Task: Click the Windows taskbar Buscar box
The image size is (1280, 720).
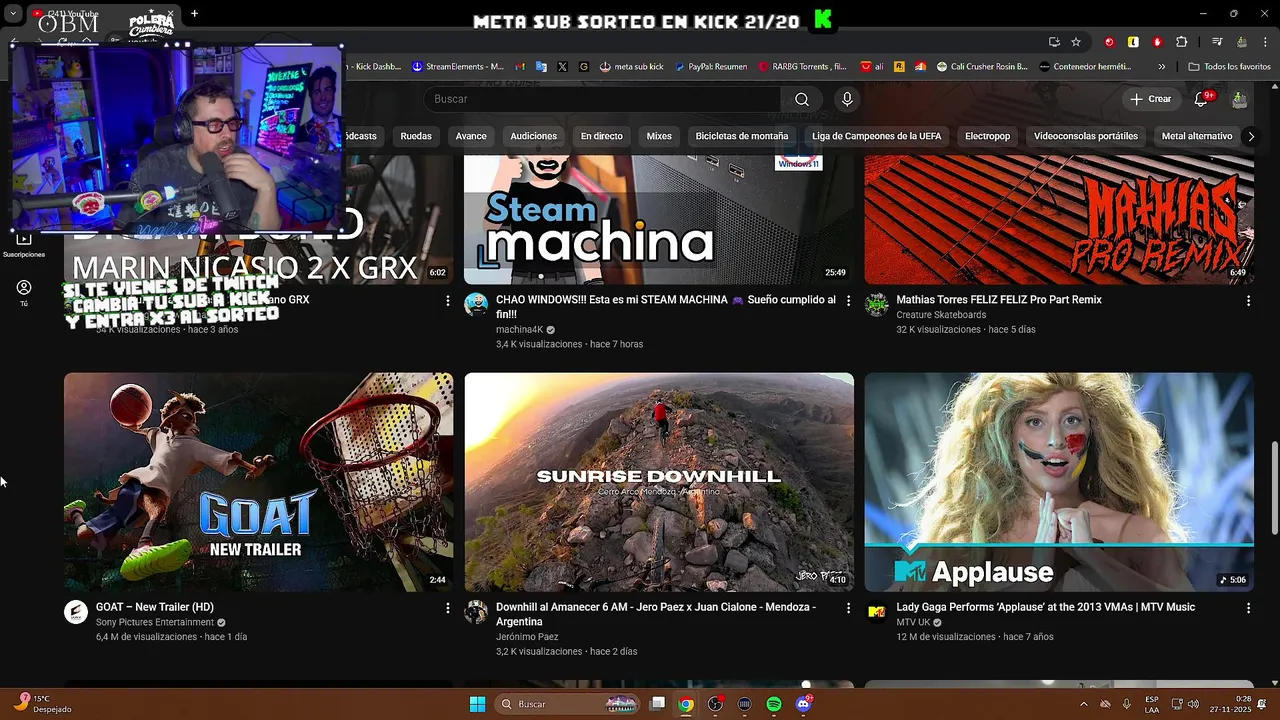Action: pos(568,704)
